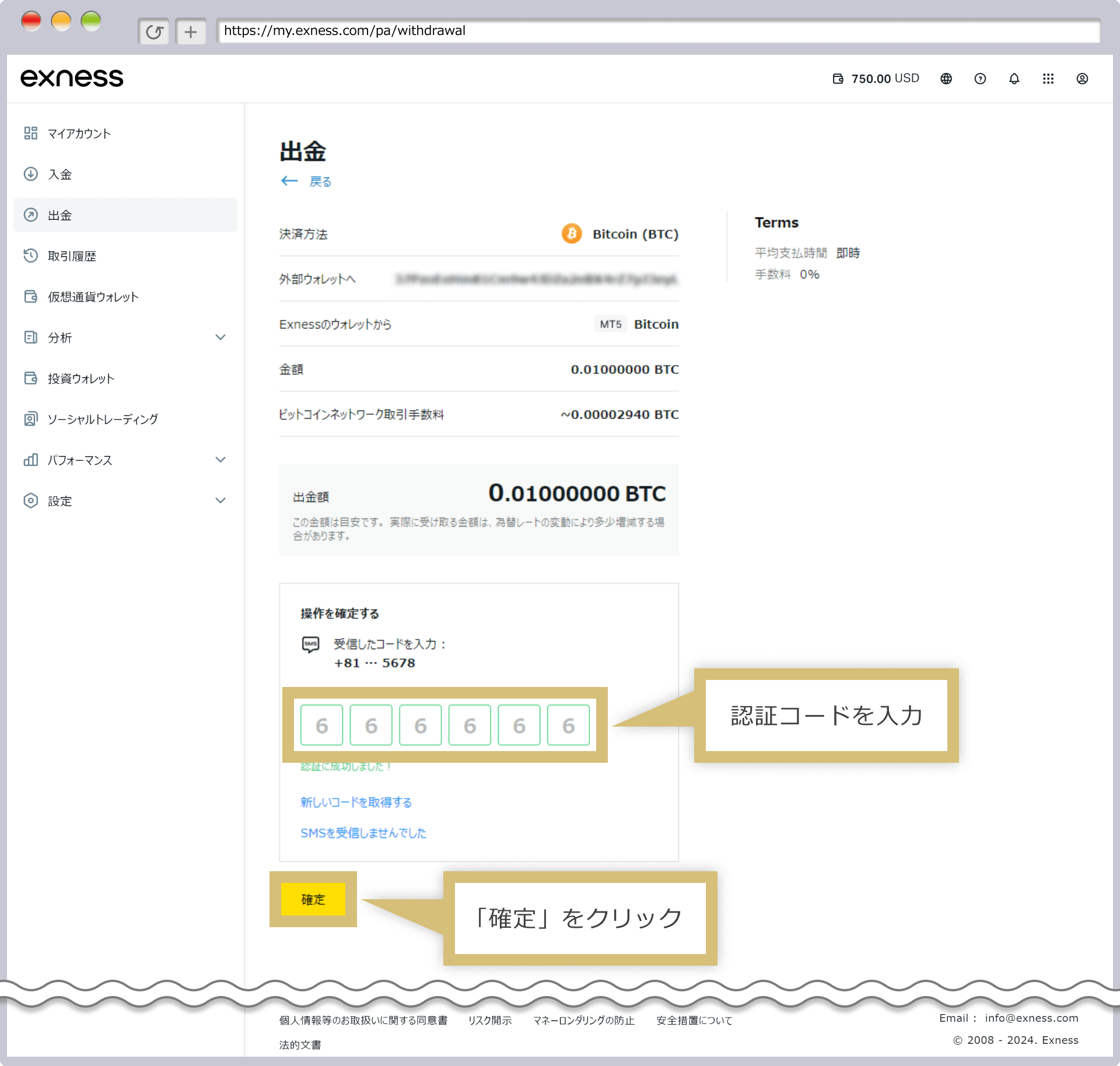
Task: Open the user profile icon
Action: coord(1082,79)
